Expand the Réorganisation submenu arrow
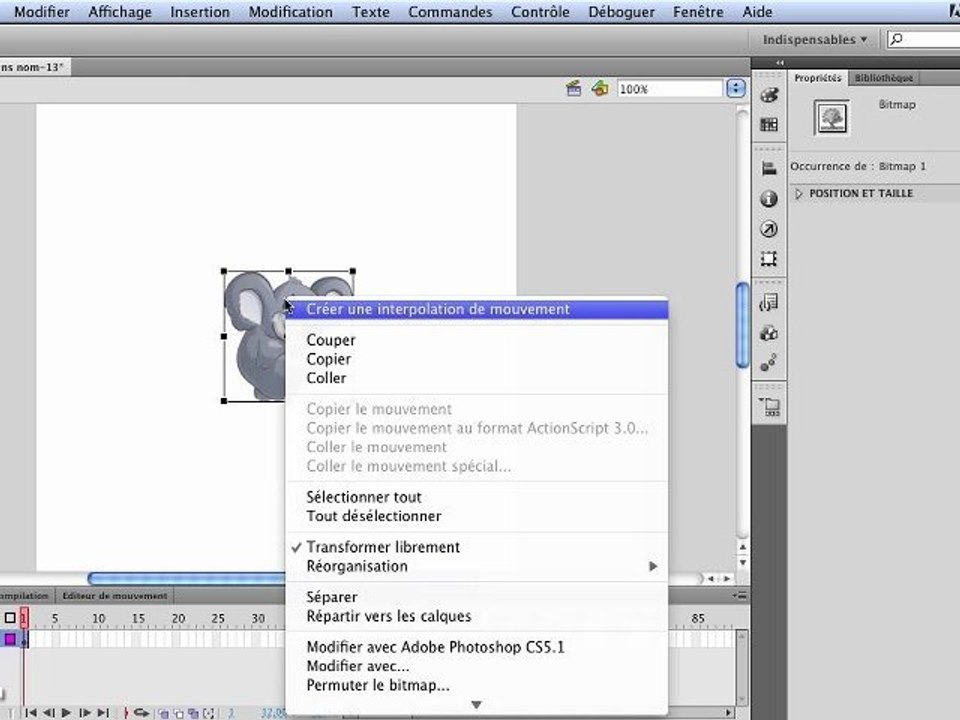This screenshot has height=720, width=960. tap(653, 566)
